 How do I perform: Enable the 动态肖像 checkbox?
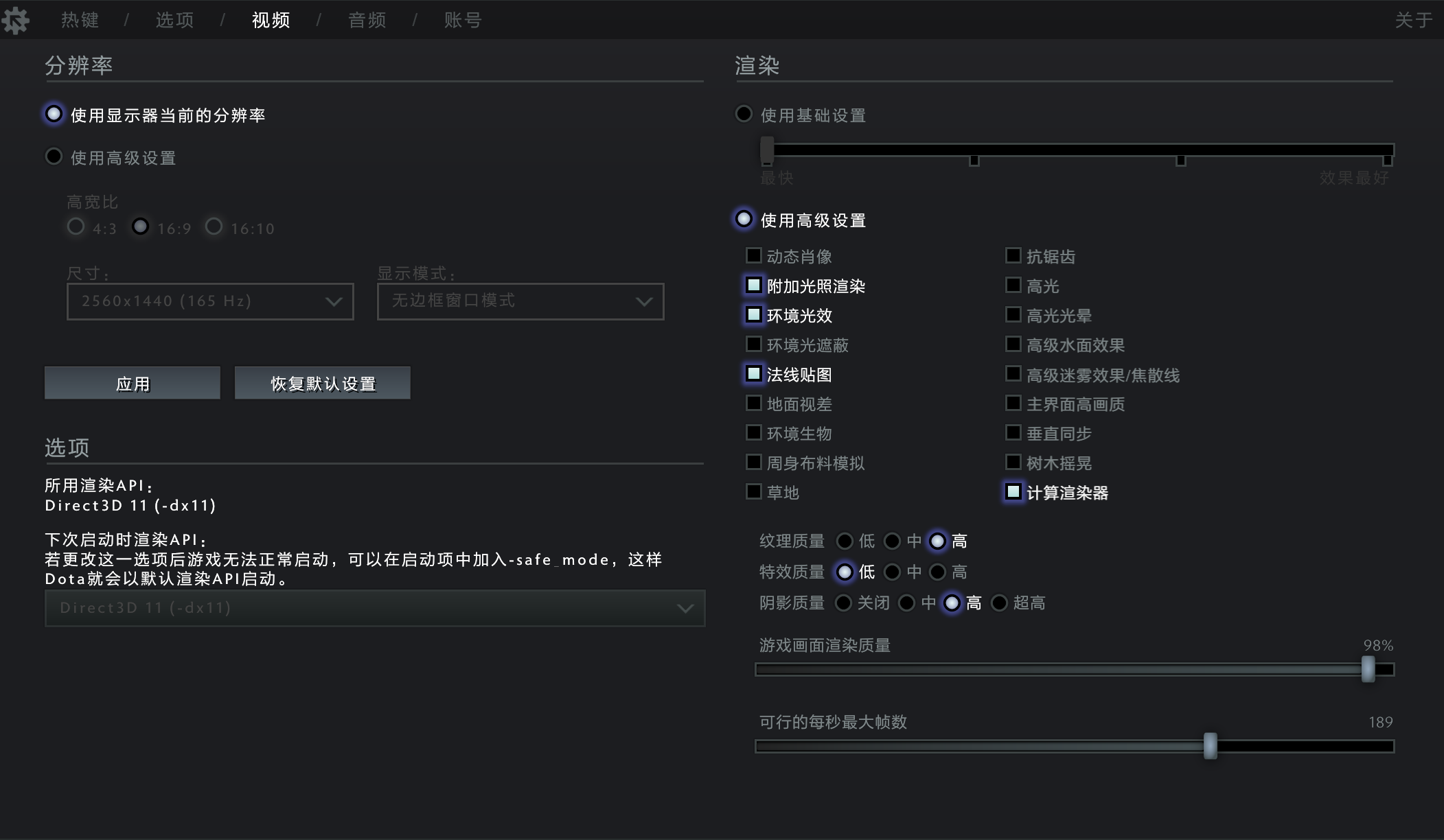coord(754,256)
